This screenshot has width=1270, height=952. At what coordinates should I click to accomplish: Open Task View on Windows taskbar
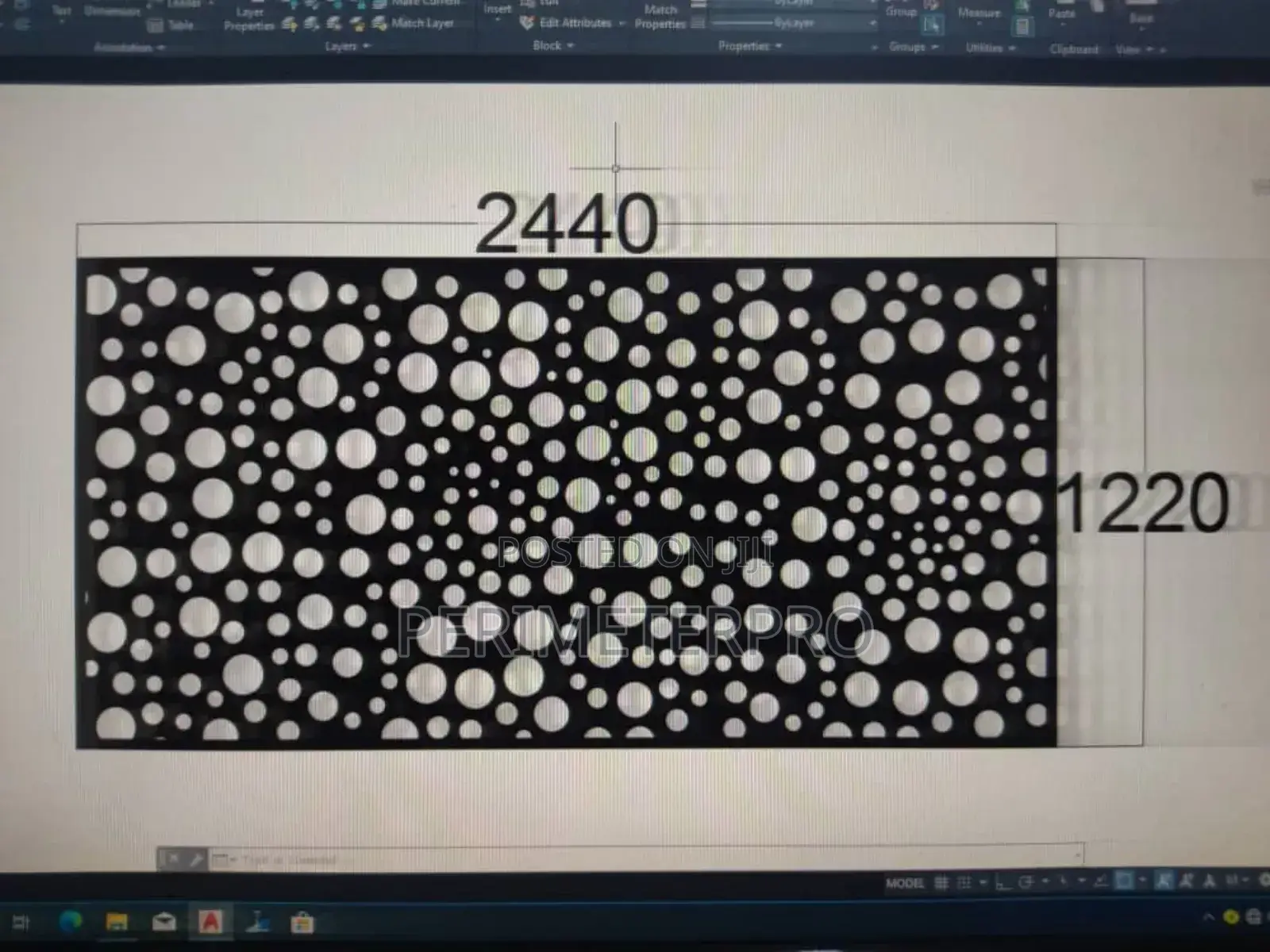pyautogui.click(x=21, y=922)
